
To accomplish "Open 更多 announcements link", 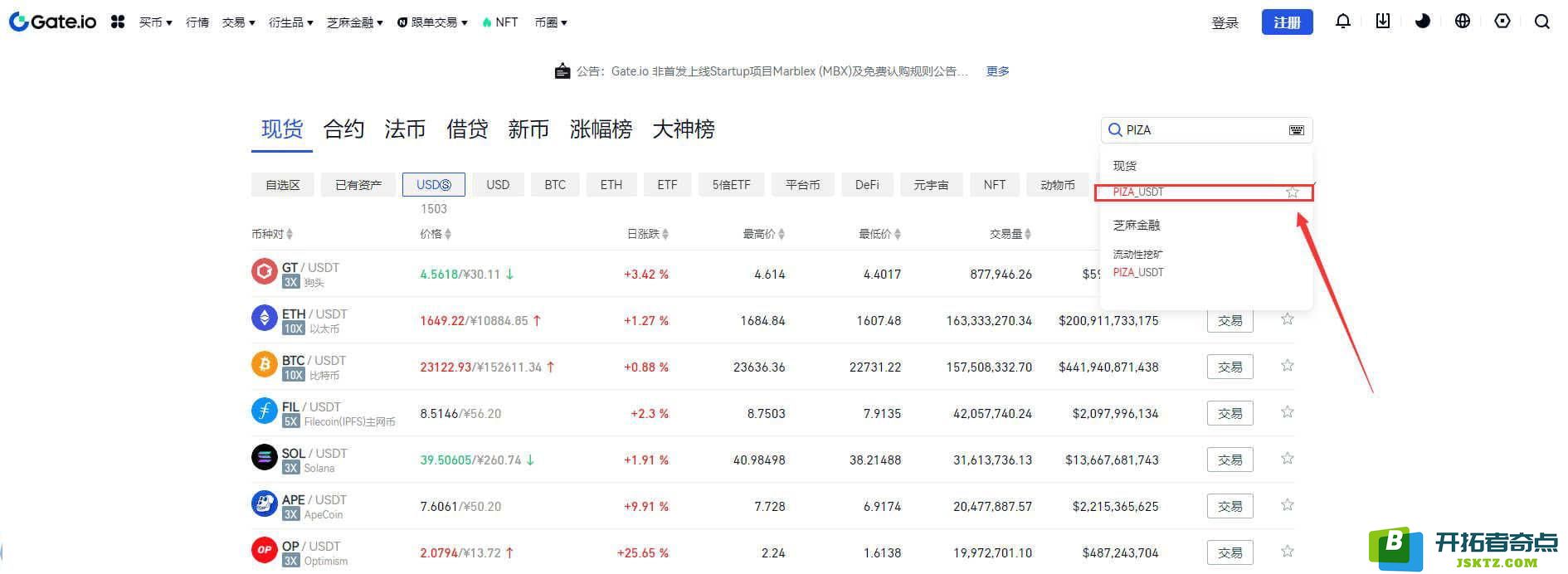I will [998, 71].
